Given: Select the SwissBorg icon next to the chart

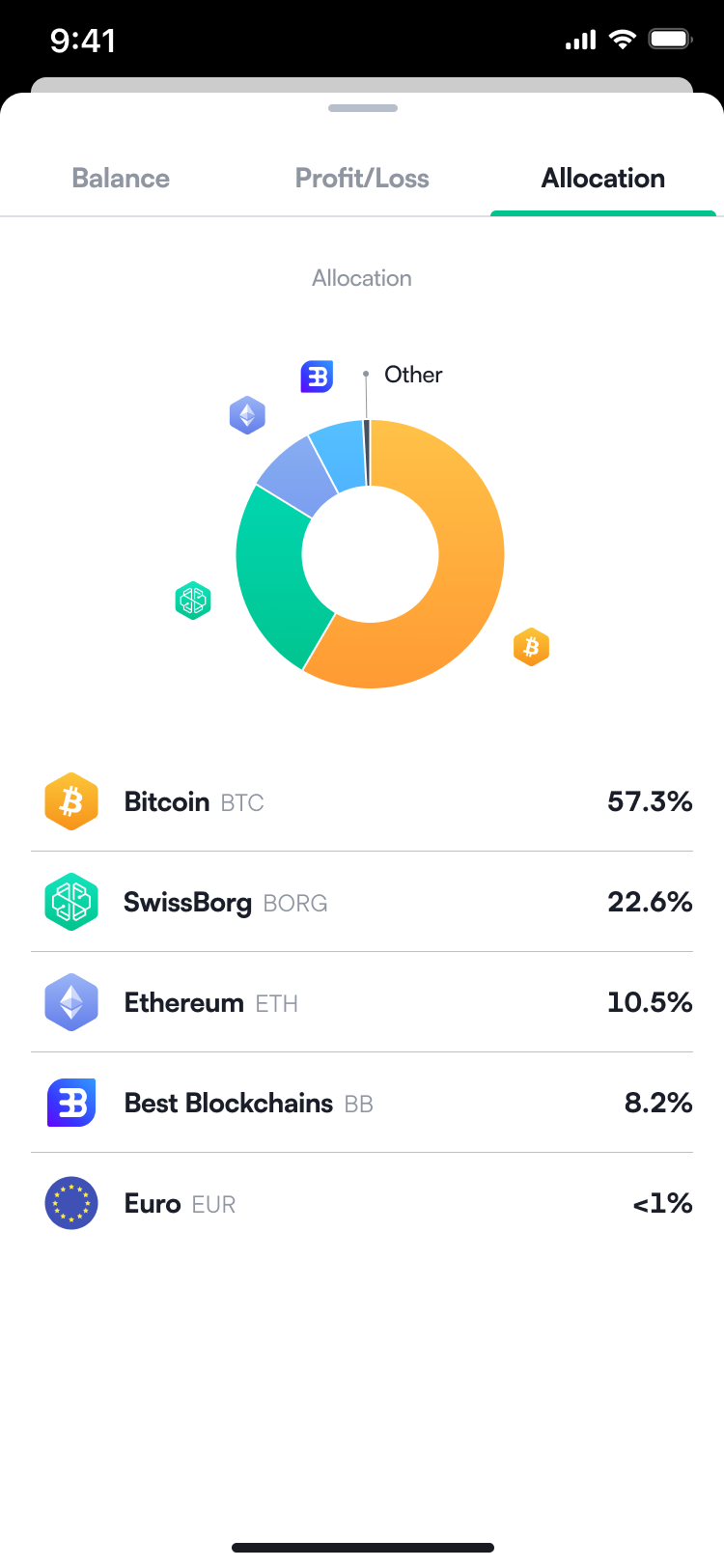Looking at the screenshot, I should (193, 600).
